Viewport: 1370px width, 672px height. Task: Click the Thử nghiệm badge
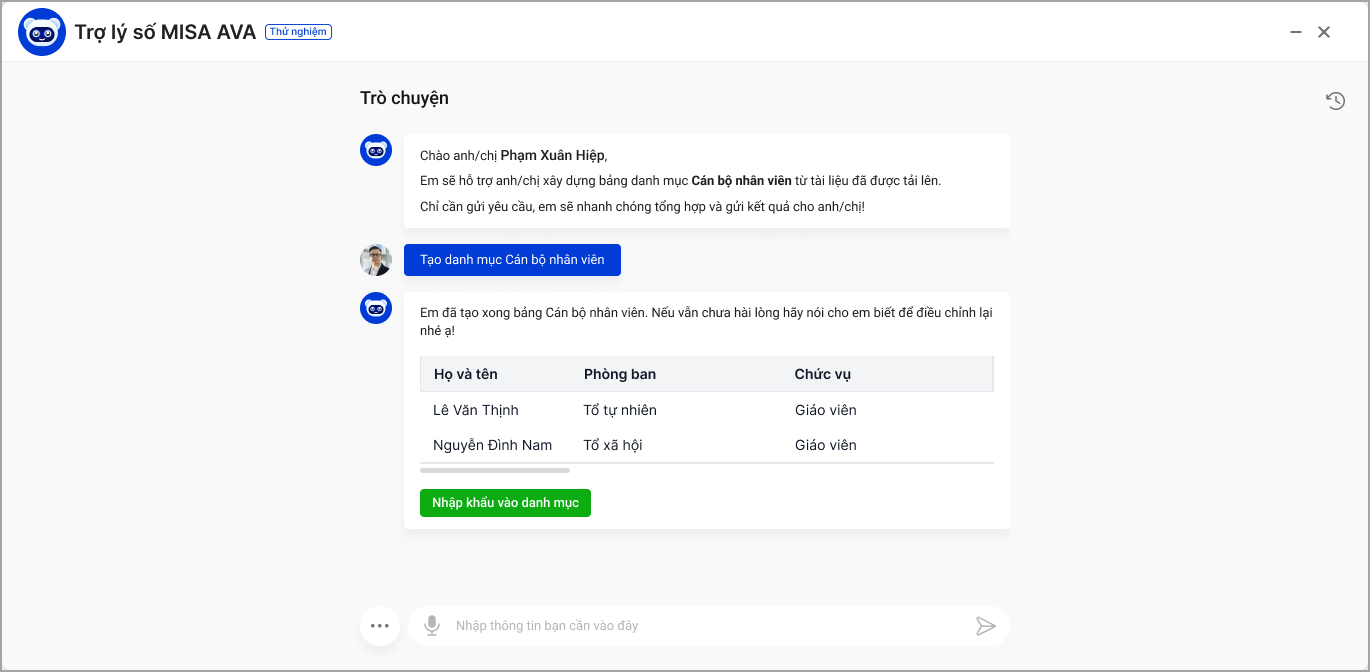(298, 32)
